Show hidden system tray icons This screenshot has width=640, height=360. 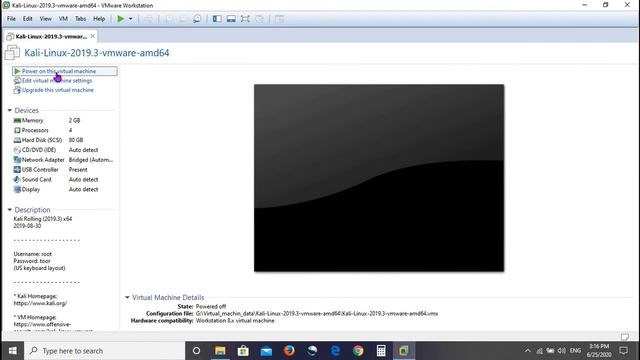528,351
